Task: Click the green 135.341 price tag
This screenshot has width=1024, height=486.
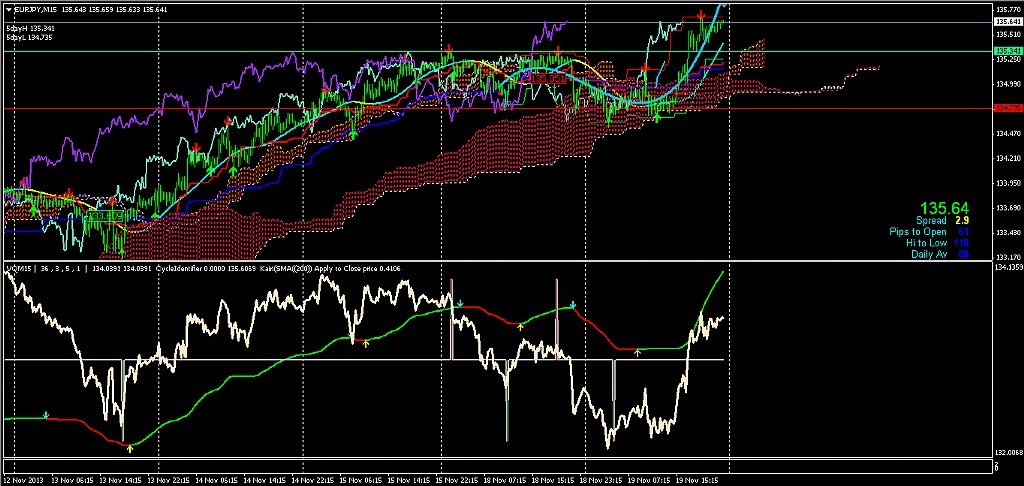Action: tap(1006, 51)
